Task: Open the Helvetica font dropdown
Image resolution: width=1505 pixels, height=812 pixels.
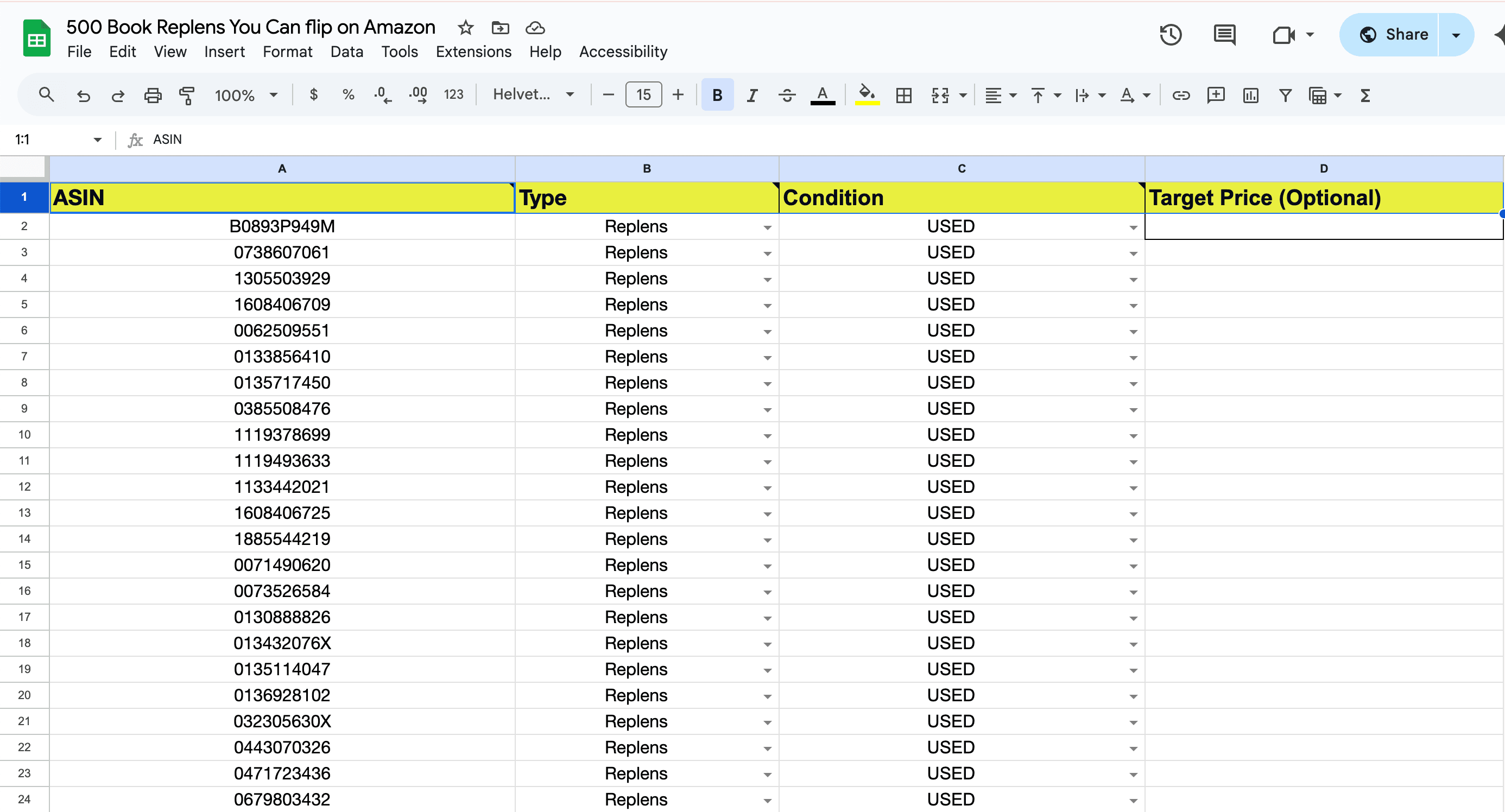Action: click(533, 94)
